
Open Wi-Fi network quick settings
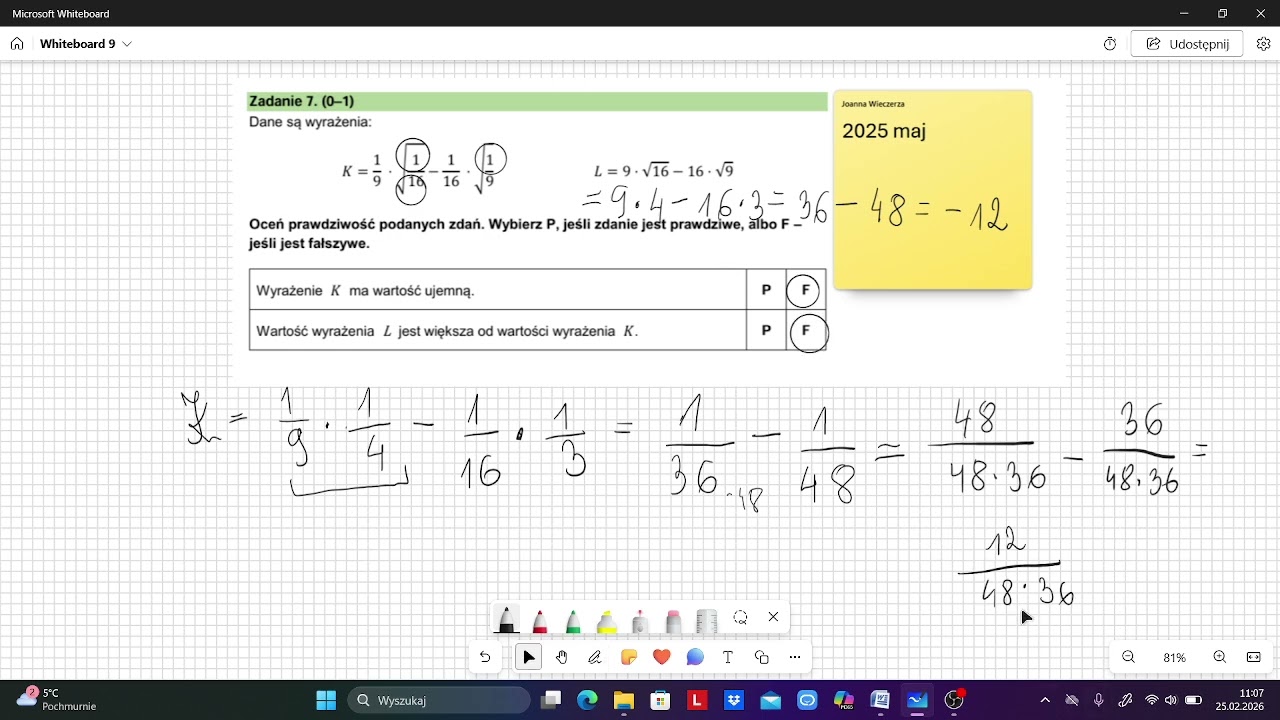[x=1151, y=700]
